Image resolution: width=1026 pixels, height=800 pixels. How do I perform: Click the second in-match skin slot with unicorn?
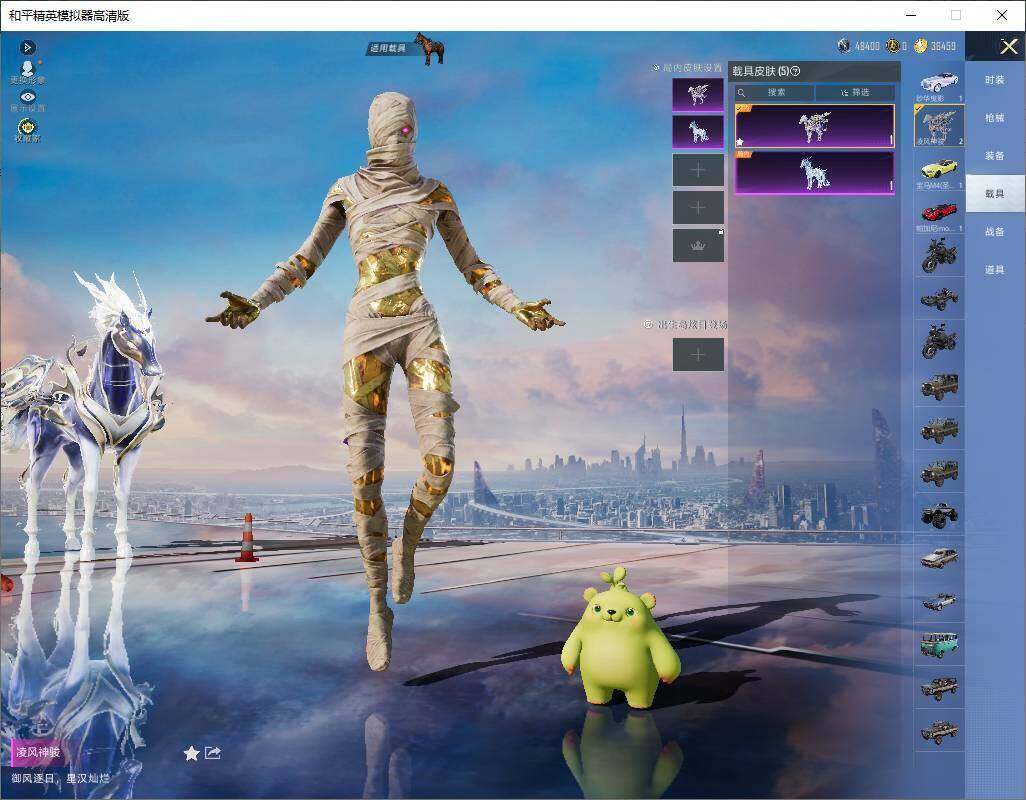click(x=698, y=132)
